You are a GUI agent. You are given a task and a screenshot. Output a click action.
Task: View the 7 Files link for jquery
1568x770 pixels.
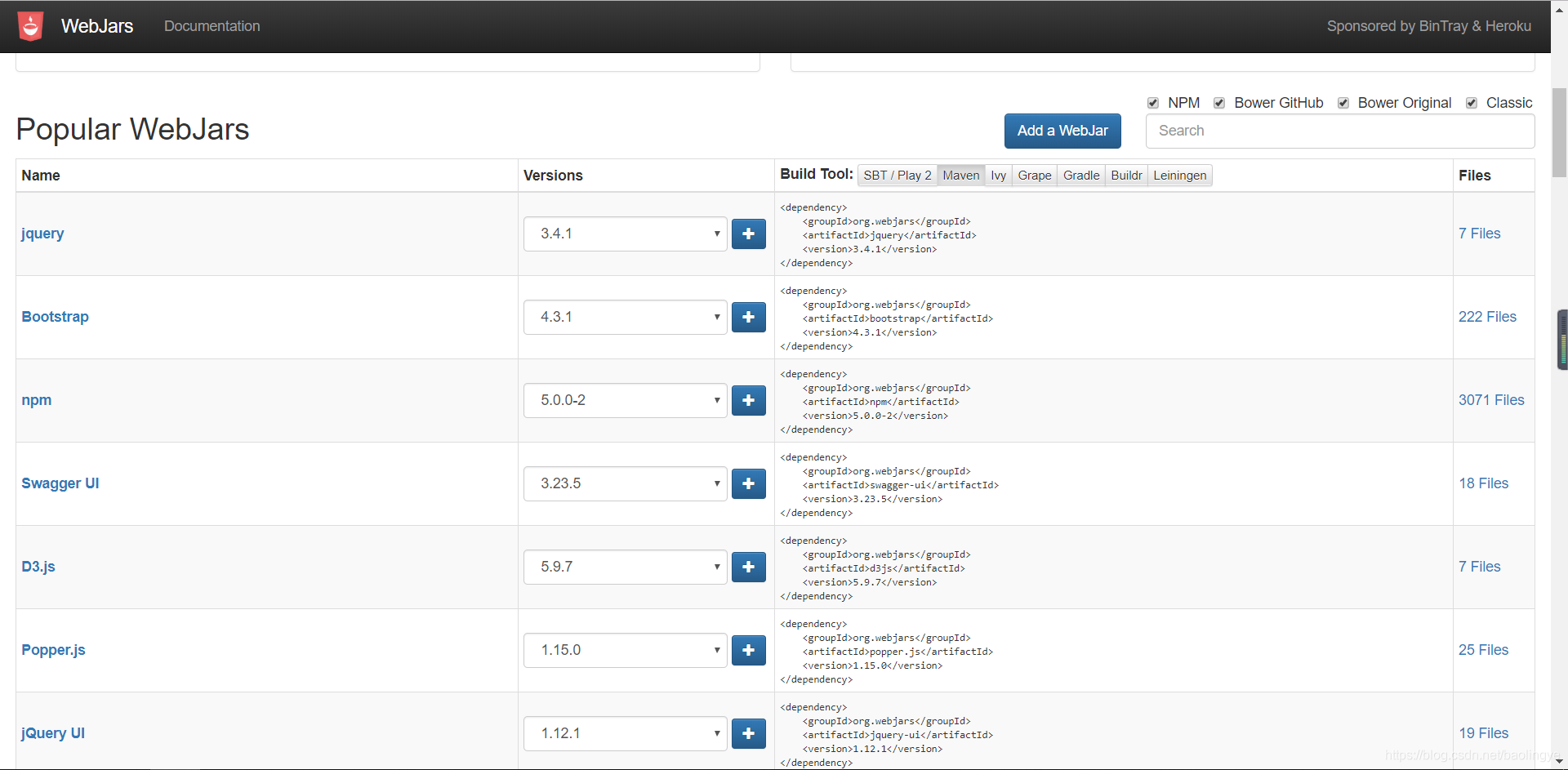click(1480, 234)
